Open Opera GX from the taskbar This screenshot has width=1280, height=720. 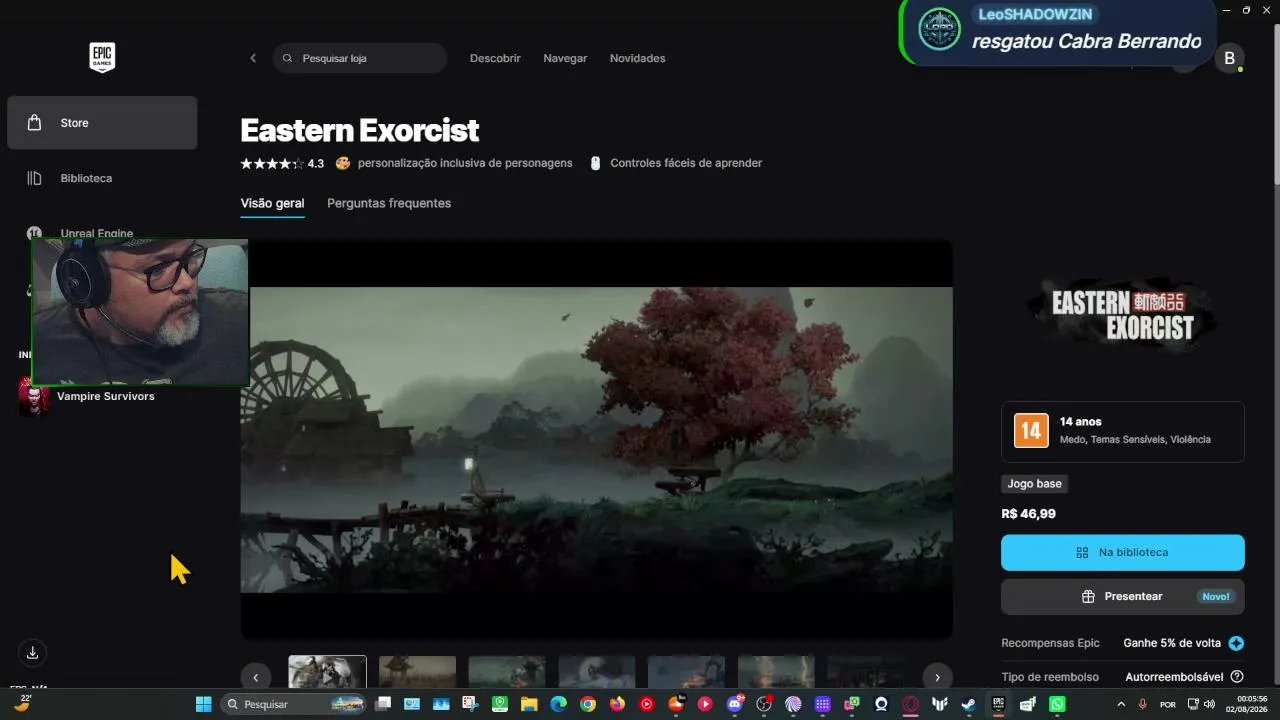coord(910,704)
